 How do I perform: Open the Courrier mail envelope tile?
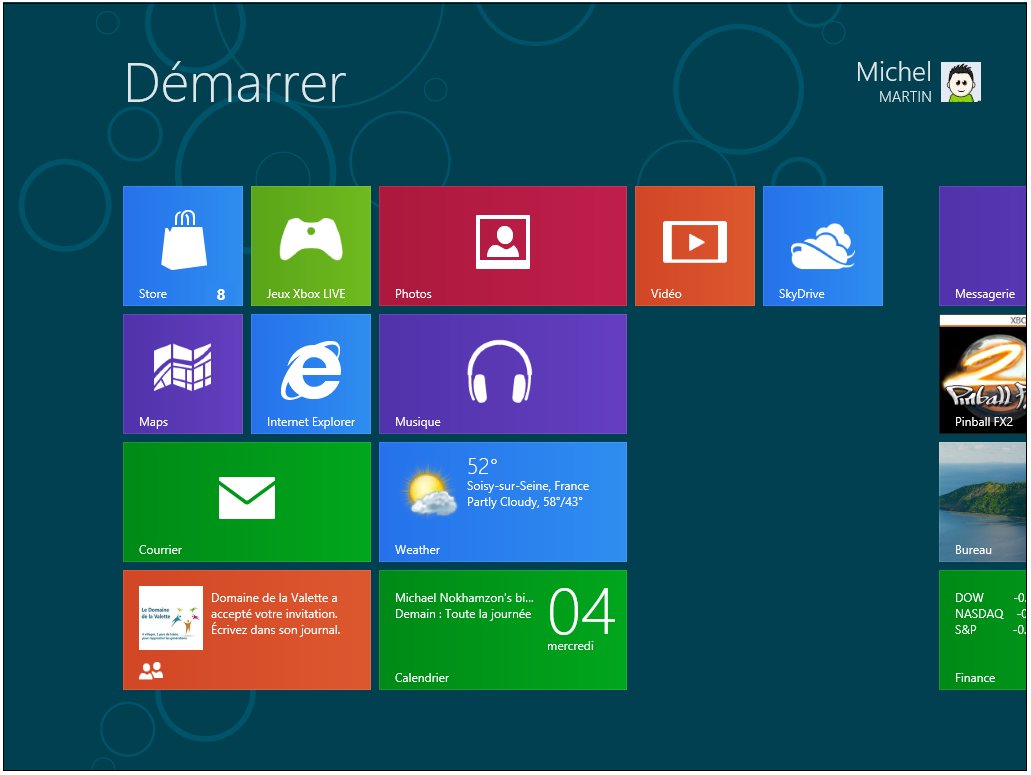pyautogui.click(x=247, y=502)
